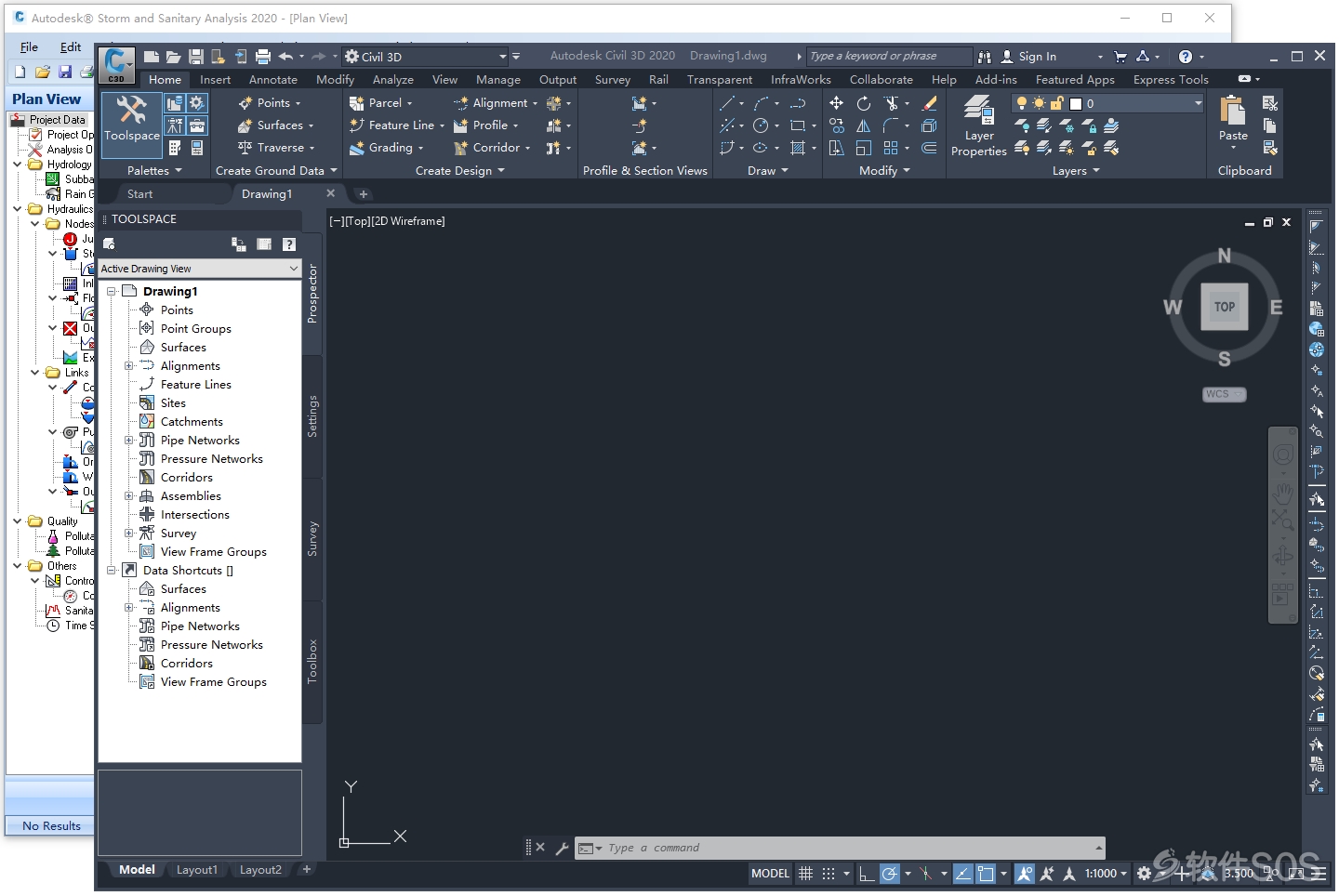
Task: Click the WCS button below ViewCube
Action: coord(1224,394)
